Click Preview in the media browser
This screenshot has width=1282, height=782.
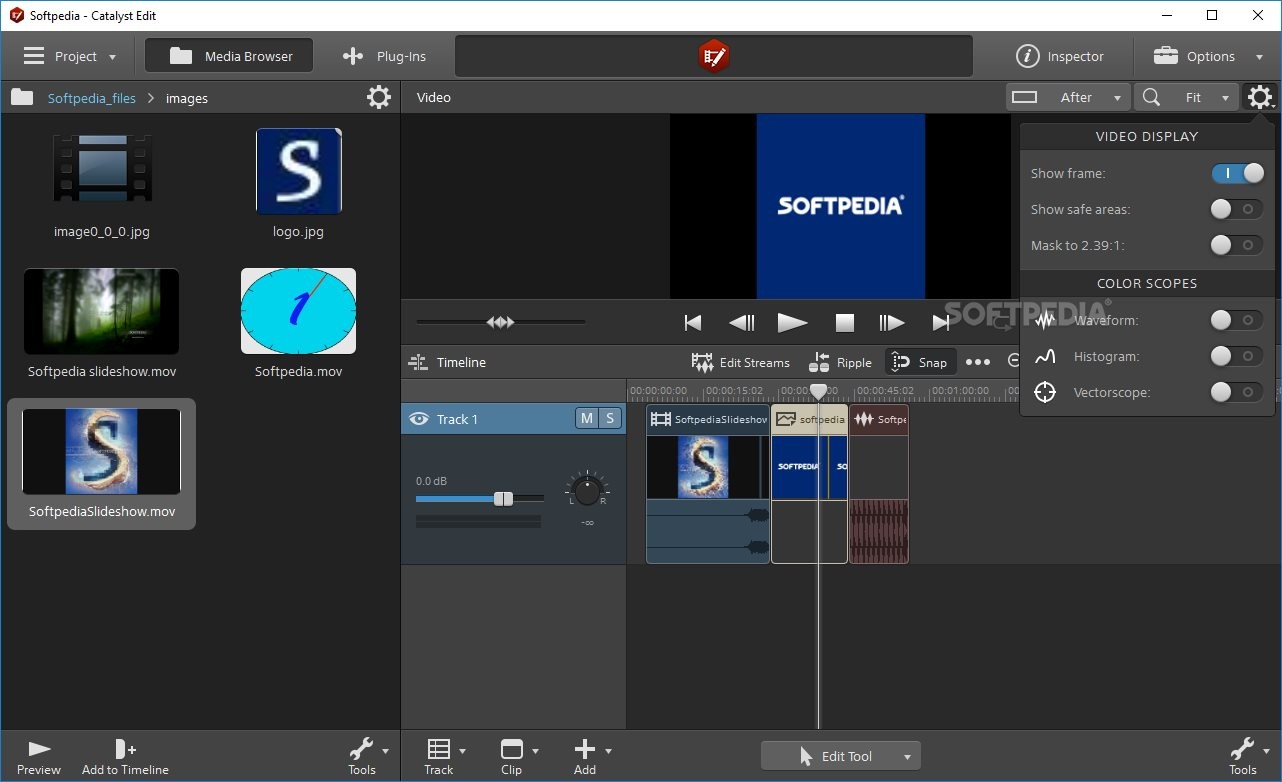click(x=39, y=757)
